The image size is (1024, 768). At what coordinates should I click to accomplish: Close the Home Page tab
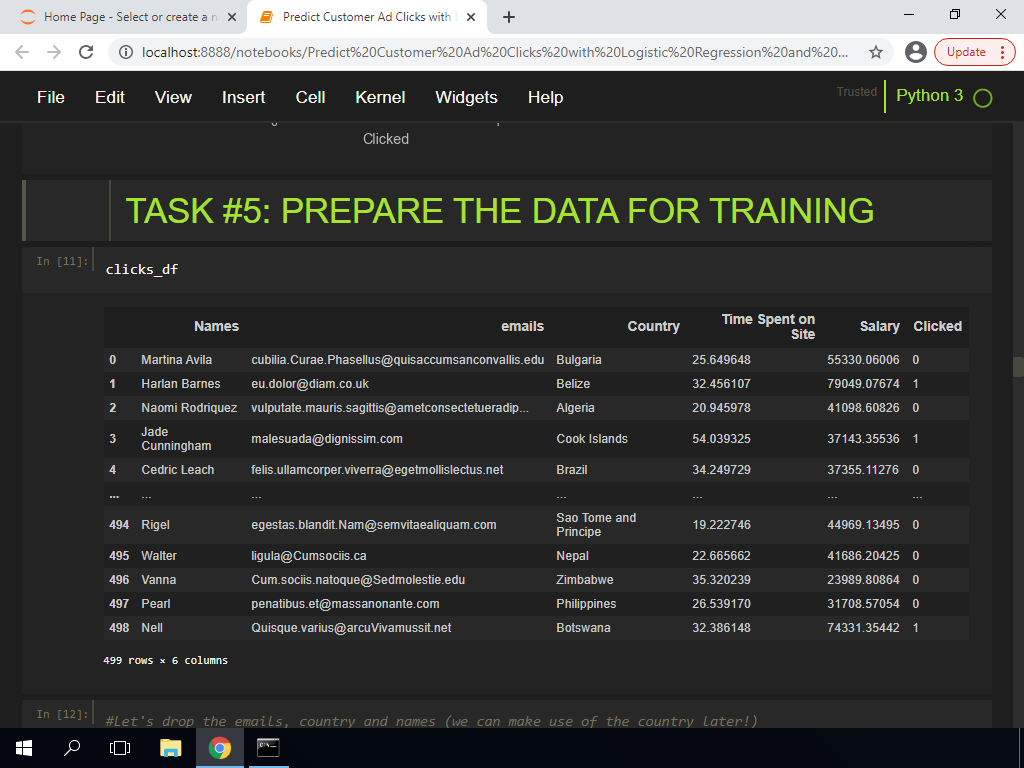pyautogui.click(x=232, y=17)
